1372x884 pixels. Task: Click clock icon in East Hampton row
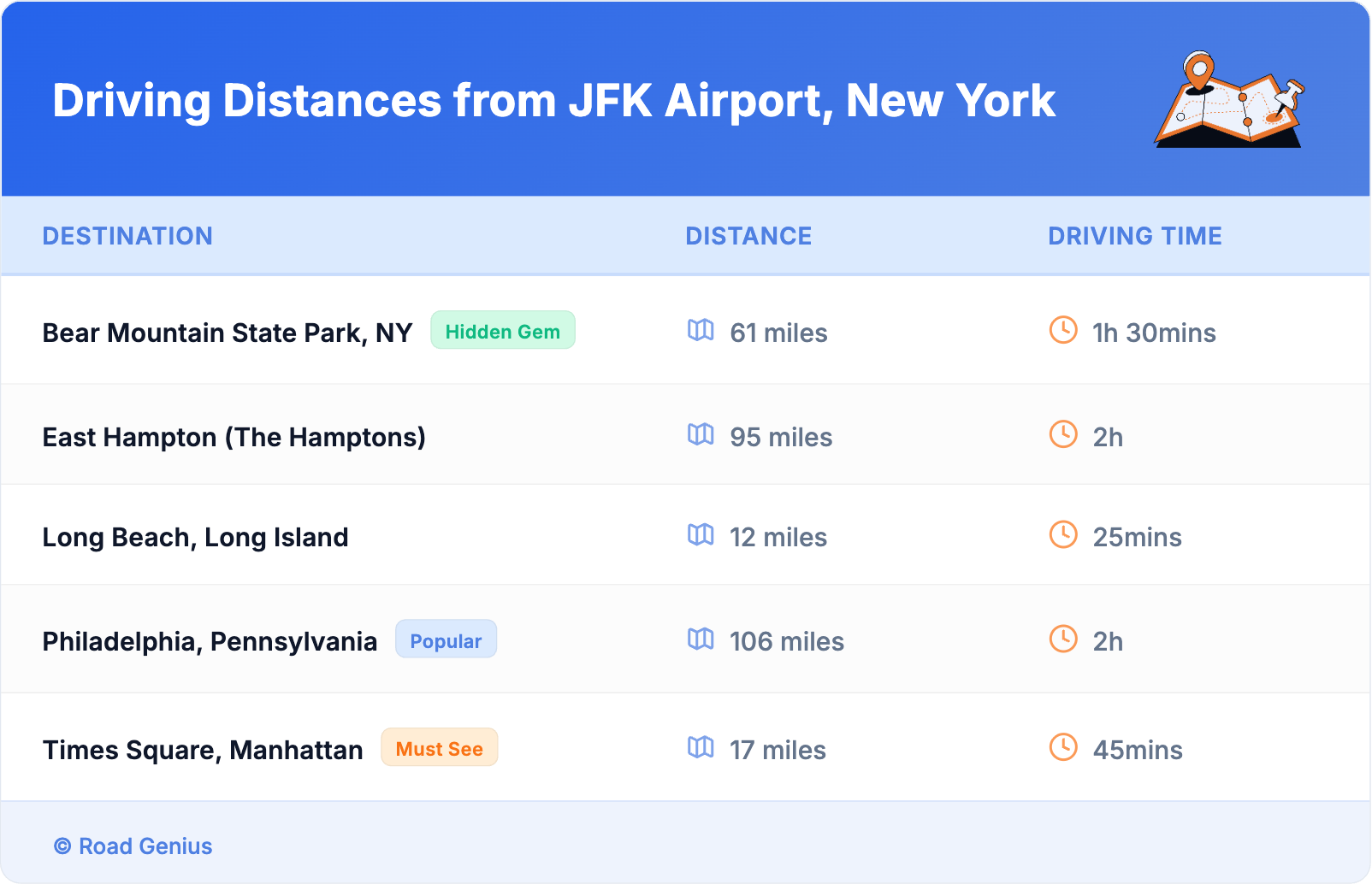pyautogui.click(x=1063, y=434)
